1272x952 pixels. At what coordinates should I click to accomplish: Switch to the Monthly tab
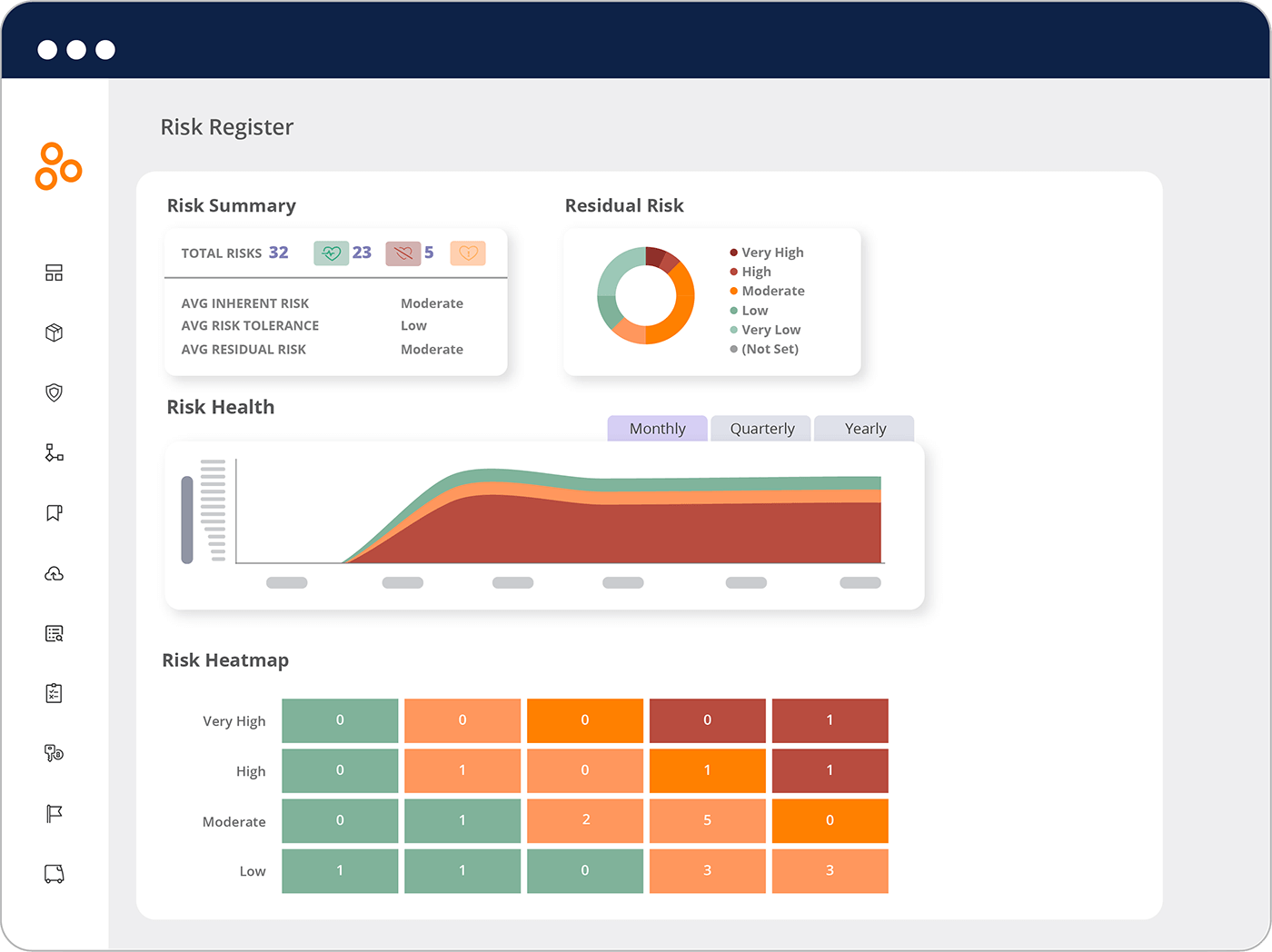[657, 429]
